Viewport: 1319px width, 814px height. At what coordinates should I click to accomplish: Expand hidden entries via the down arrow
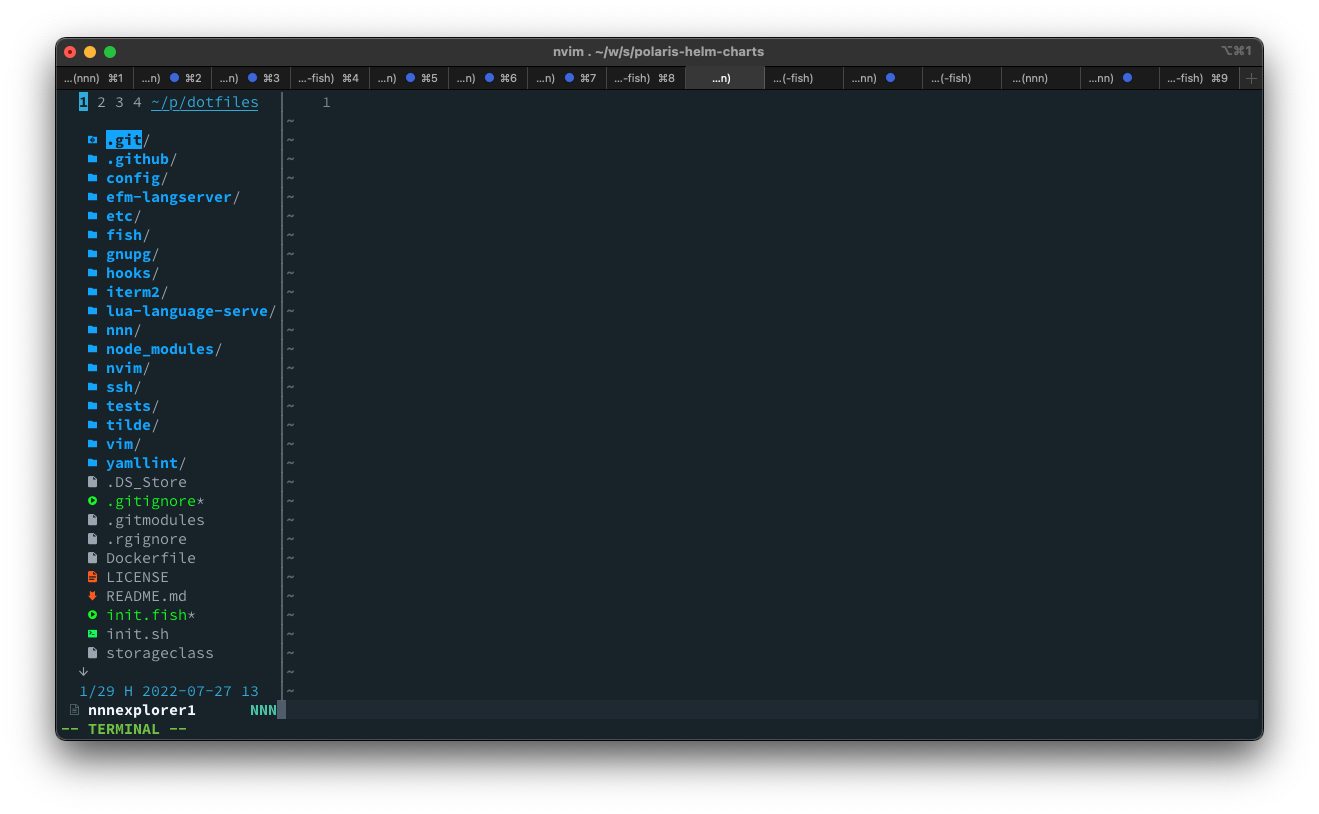click(x=84, y=671)
